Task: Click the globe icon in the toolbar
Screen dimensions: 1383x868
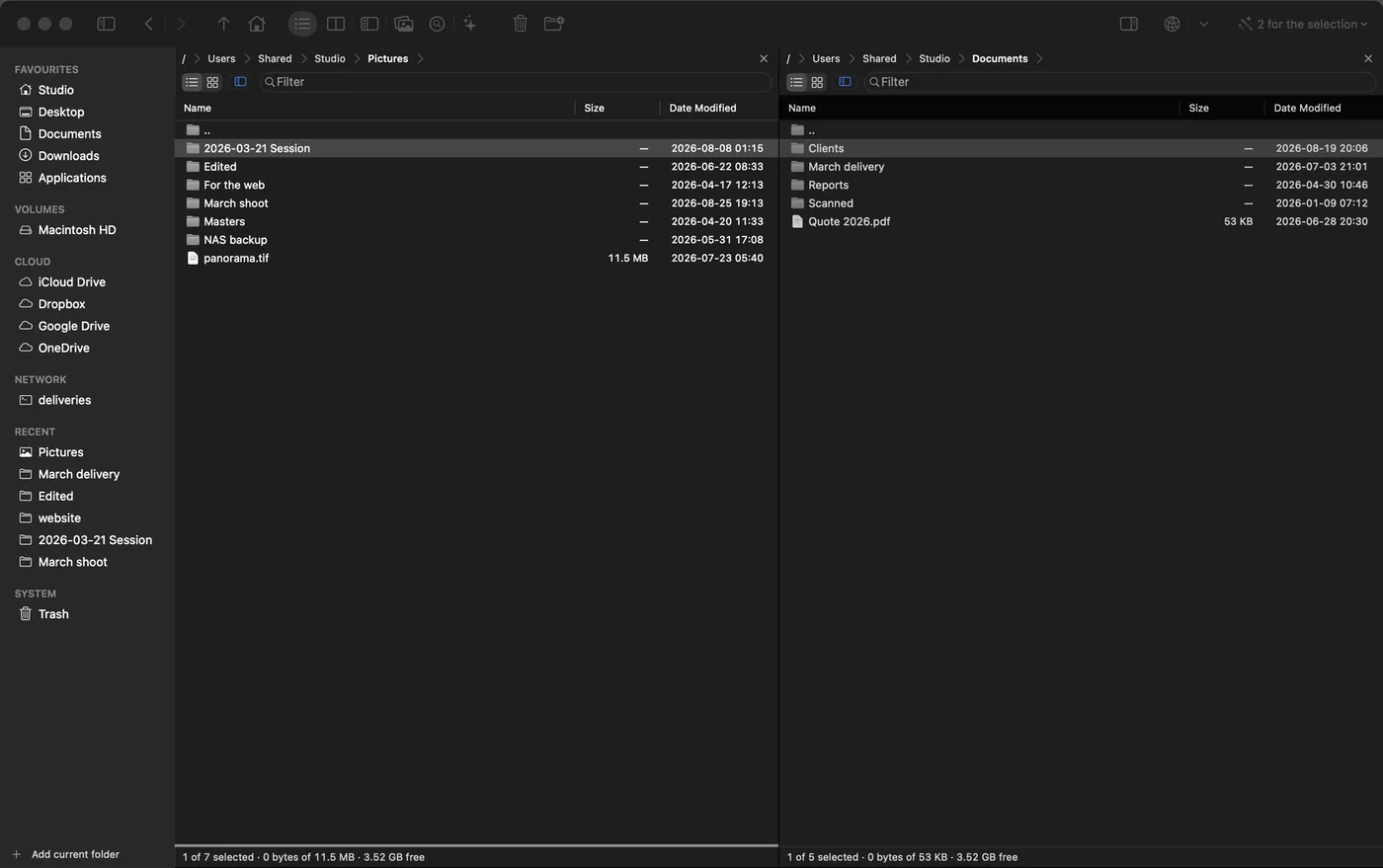Action: 1172,24
